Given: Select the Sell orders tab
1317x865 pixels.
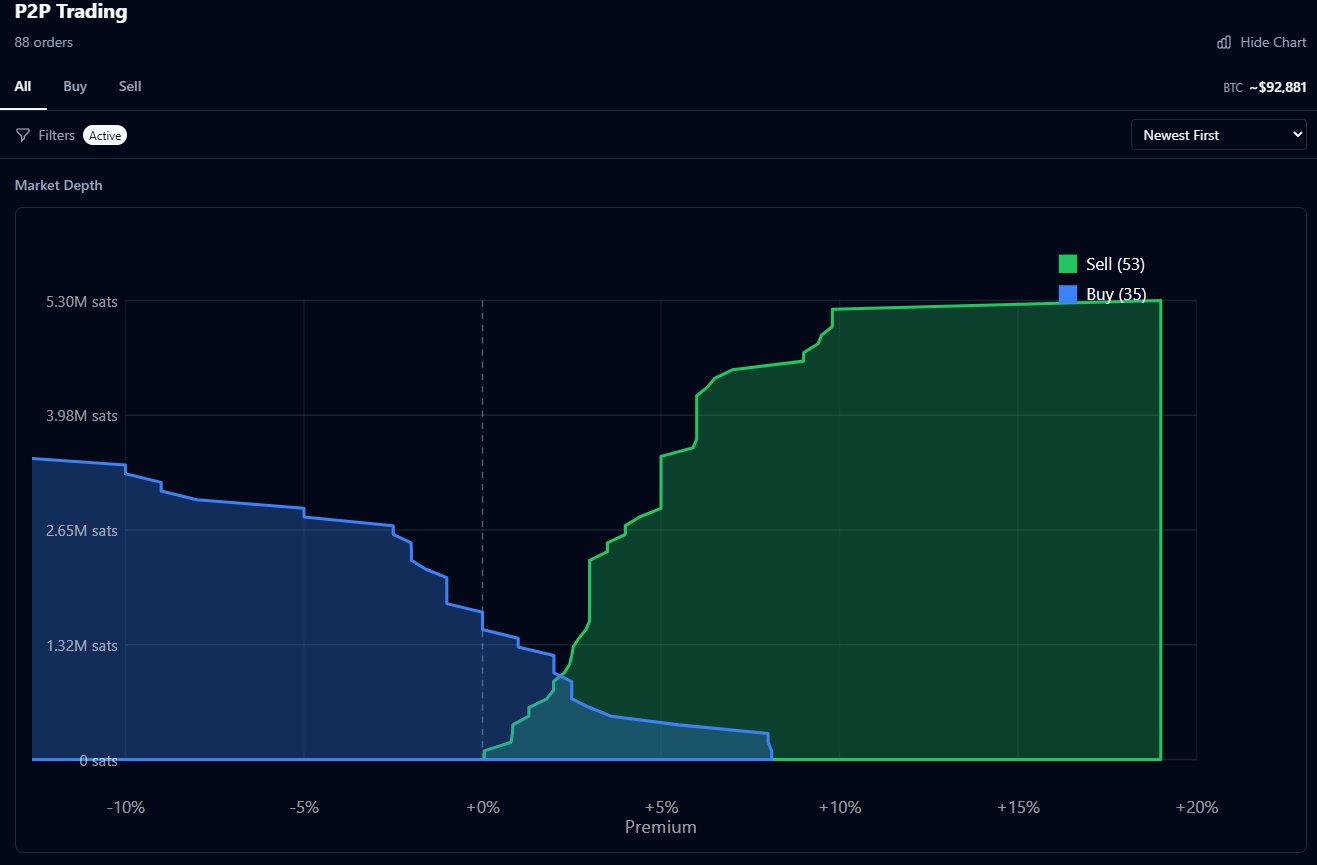Looking at the screenshot, I should 130,86.
